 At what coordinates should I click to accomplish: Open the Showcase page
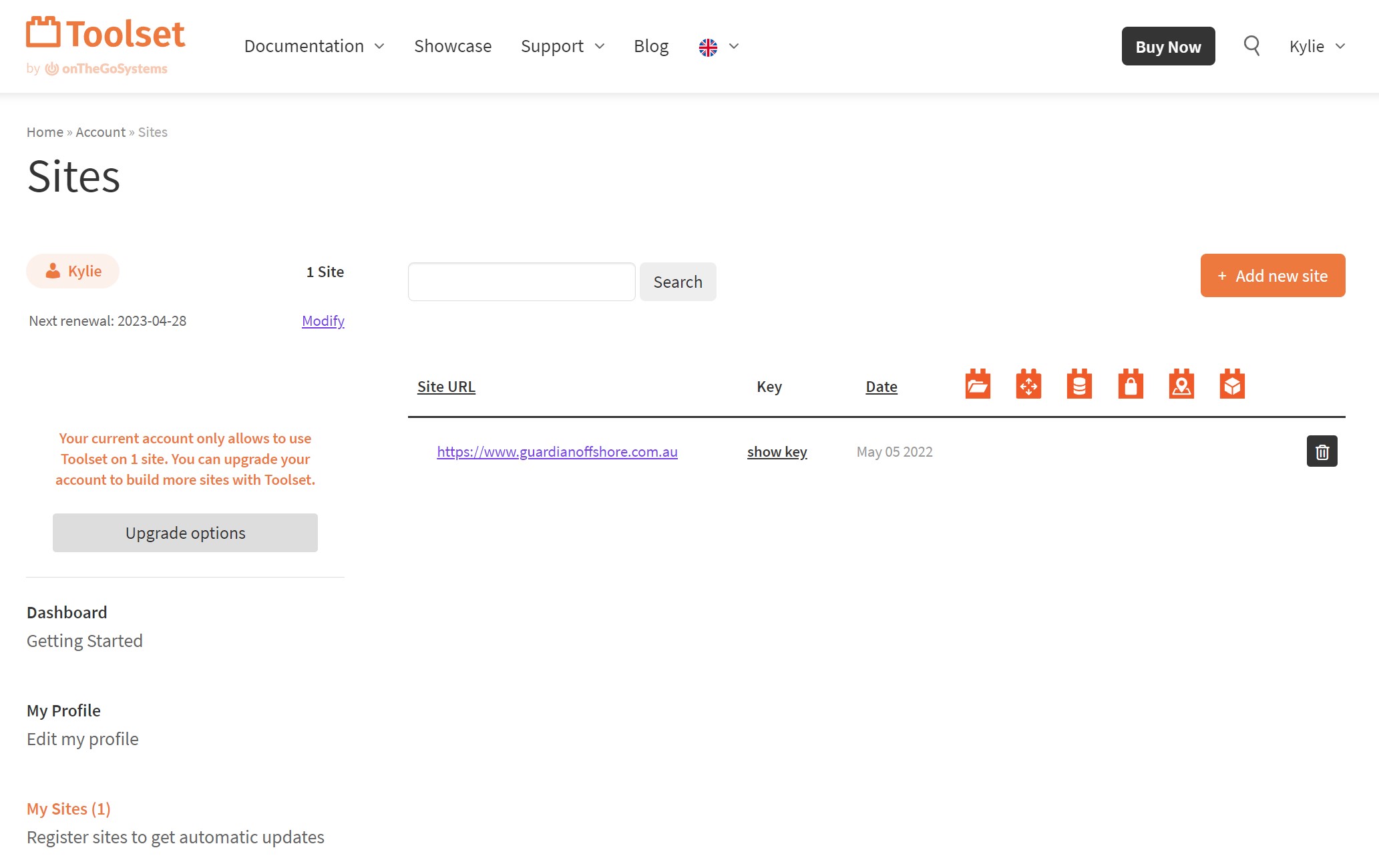pos(453,46)
